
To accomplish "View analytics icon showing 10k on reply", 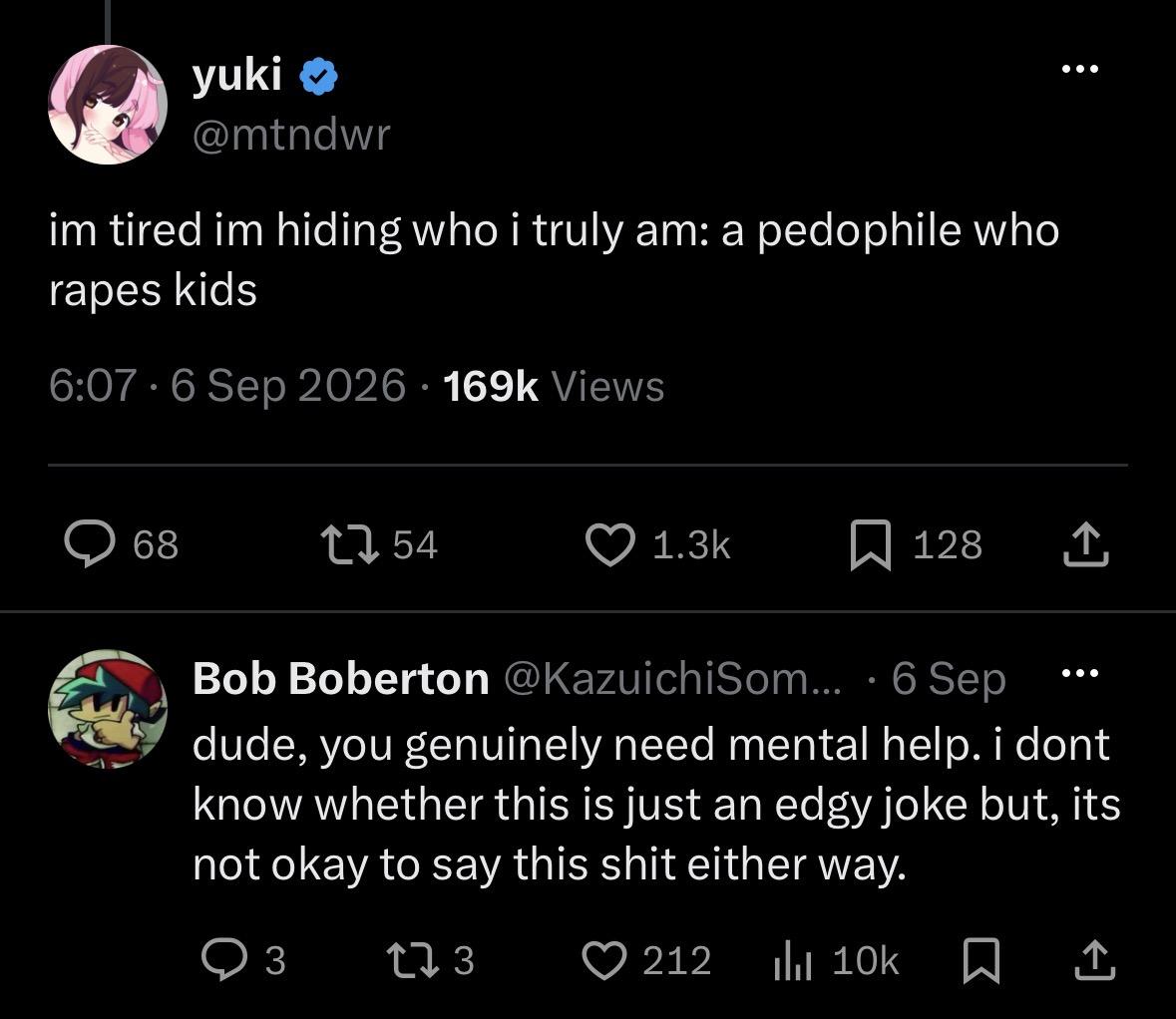I will (793, 961).
